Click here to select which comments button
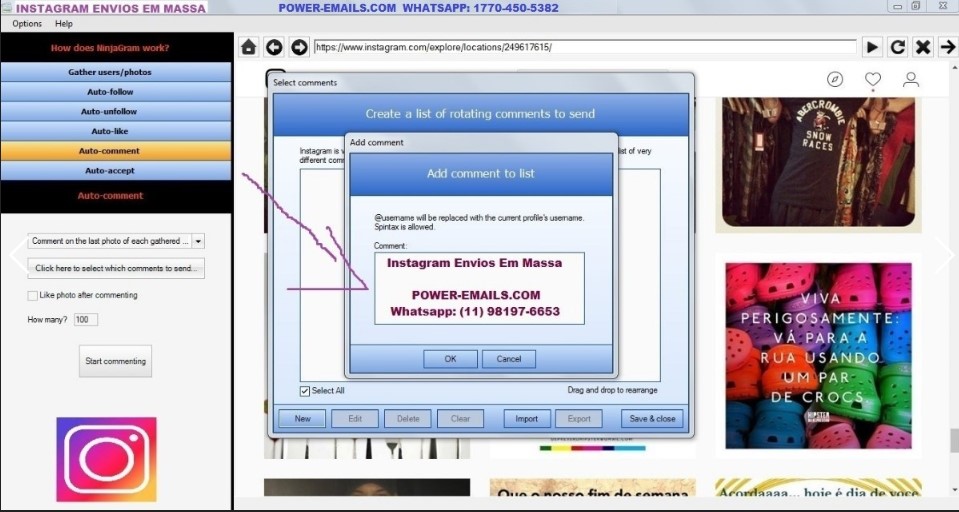This screenshot has width=959, height=512. (116, 268)
